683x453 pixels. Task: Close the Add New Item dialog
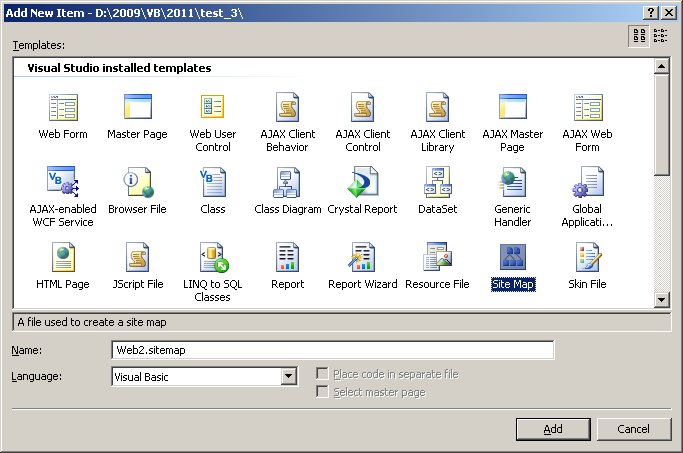pos(669,13)
